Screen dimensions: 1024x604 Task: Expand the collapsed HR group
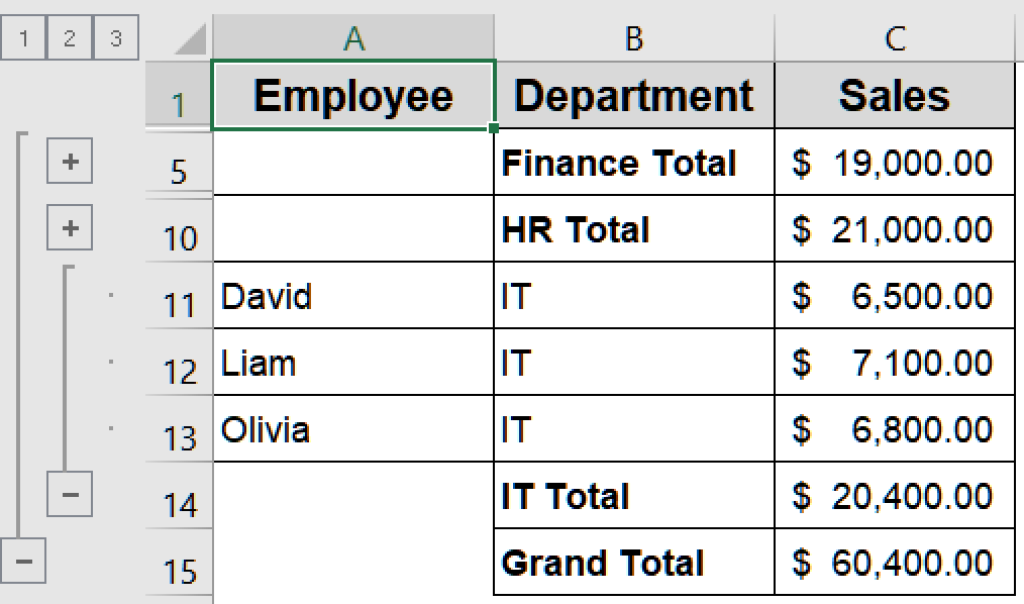69,228
